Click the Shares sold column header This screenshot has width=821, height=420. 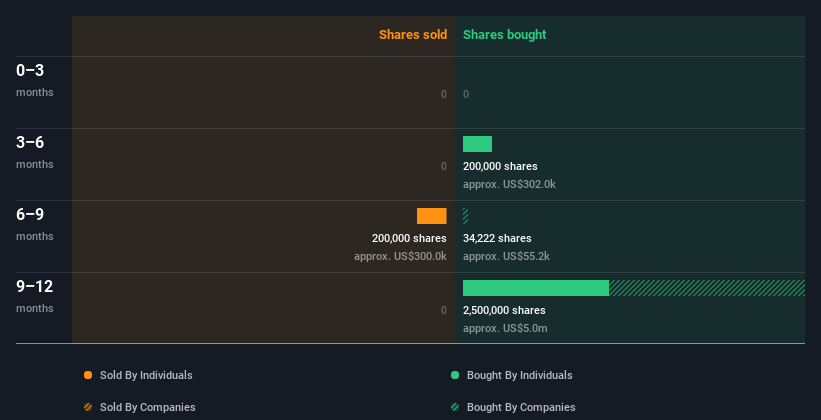pyautogui.click(x=413, y=35)
